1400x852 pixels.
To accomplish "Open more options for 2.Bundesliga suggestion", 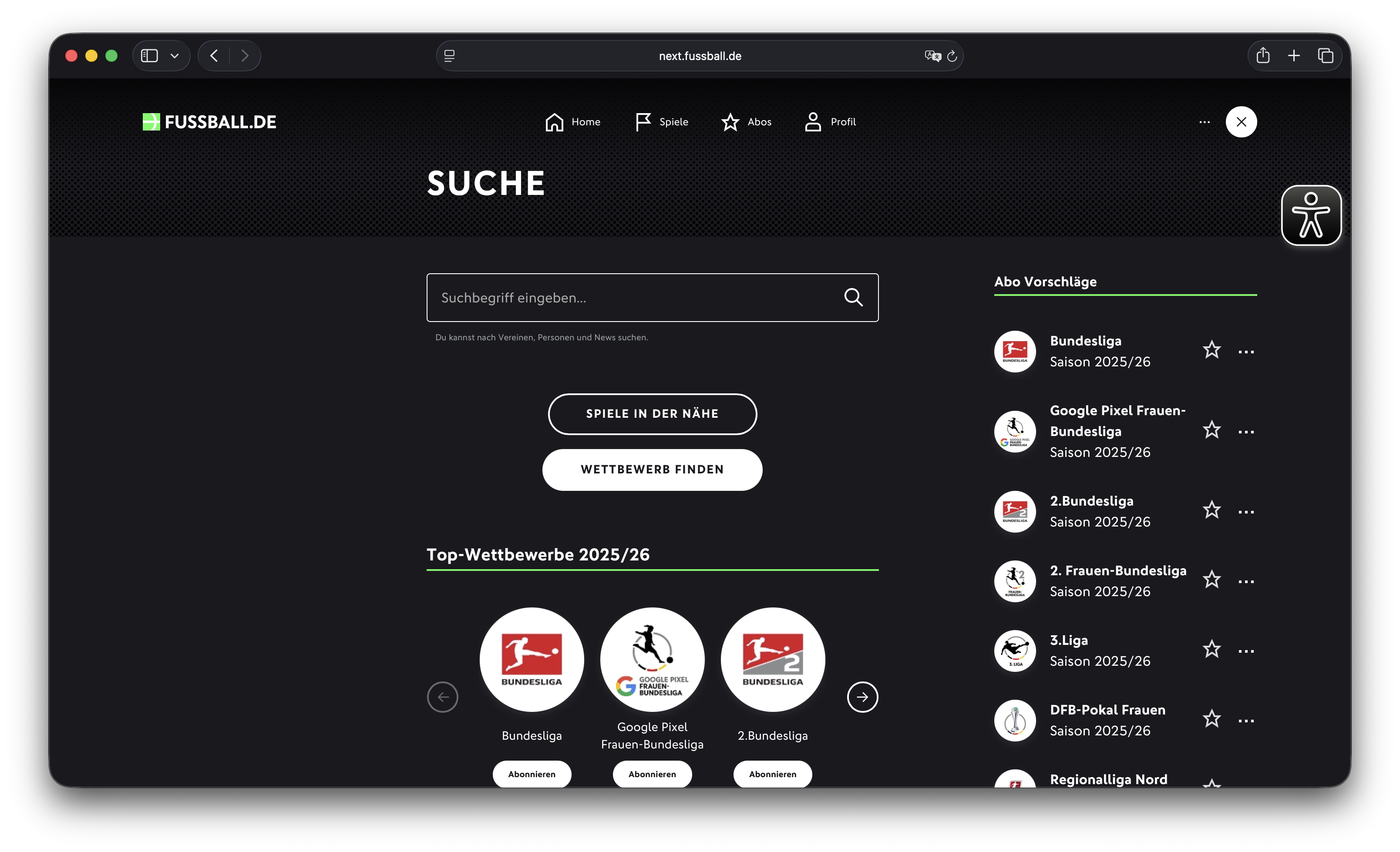I will click(x=1246, y=512).
